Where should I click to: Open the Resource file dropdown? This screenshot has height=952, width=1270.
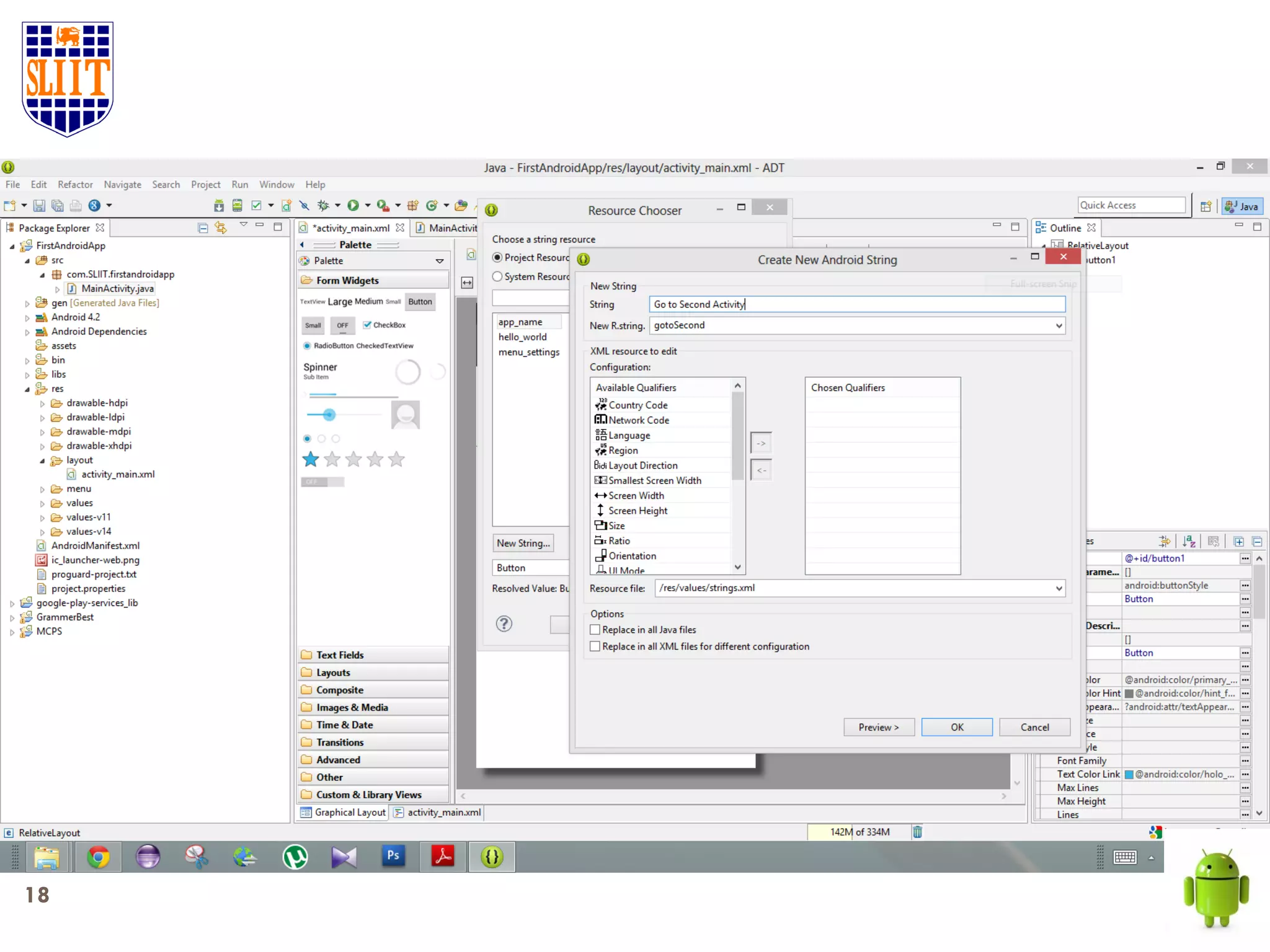pyautogui.click(x=1059, y=588)
